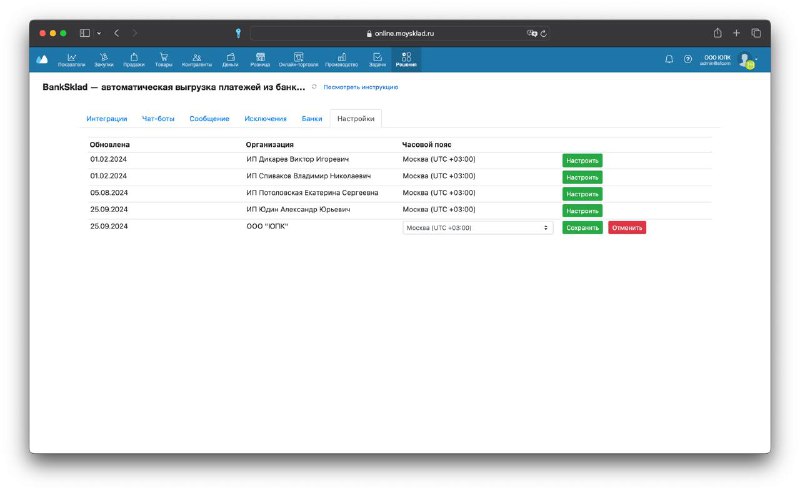800x492 pixels.
Task: Open the Закупки section
Action: [104, 60]
